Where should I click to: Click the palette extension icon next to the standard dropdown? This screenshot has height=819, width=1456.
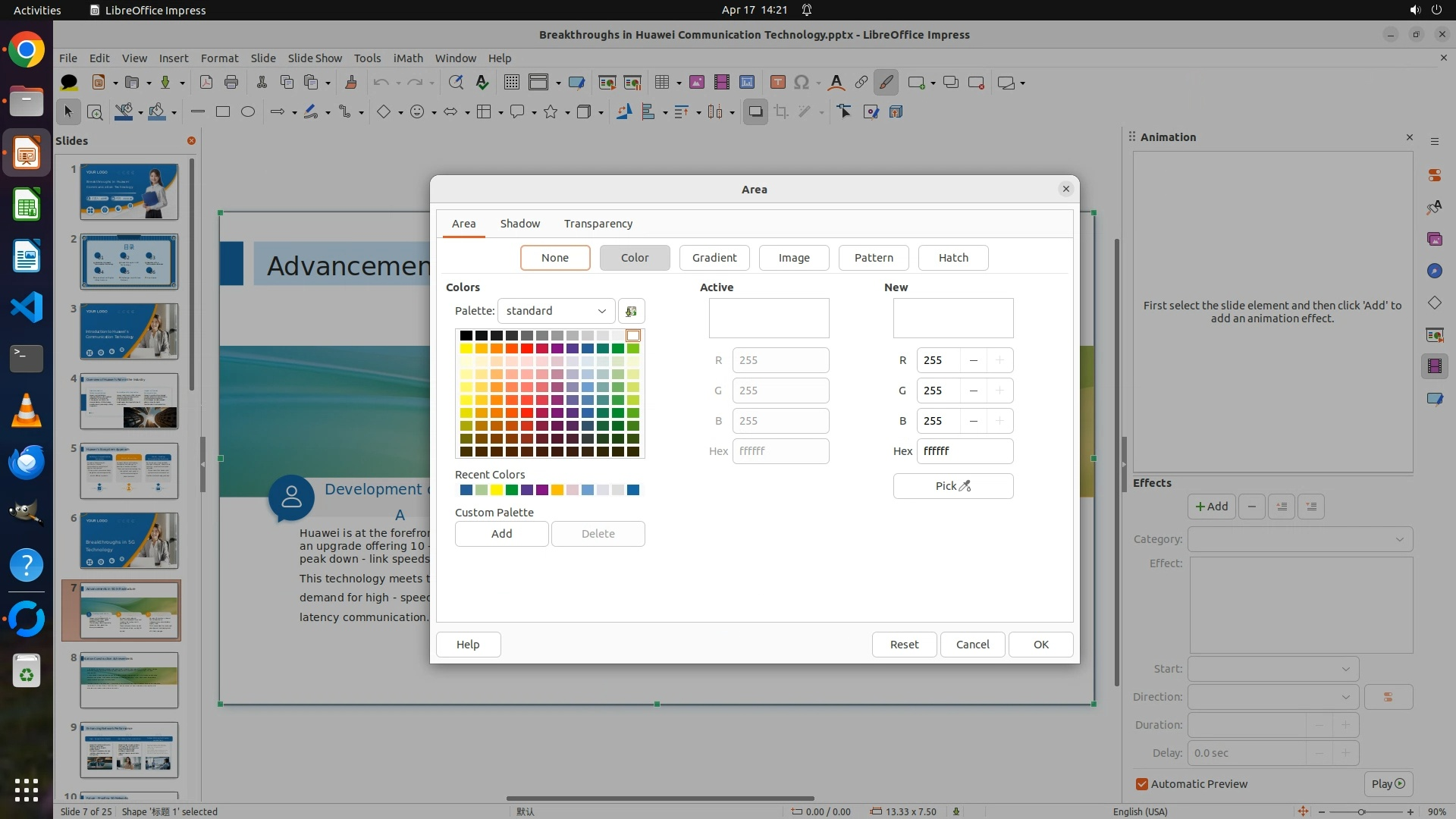coord(631,311)
